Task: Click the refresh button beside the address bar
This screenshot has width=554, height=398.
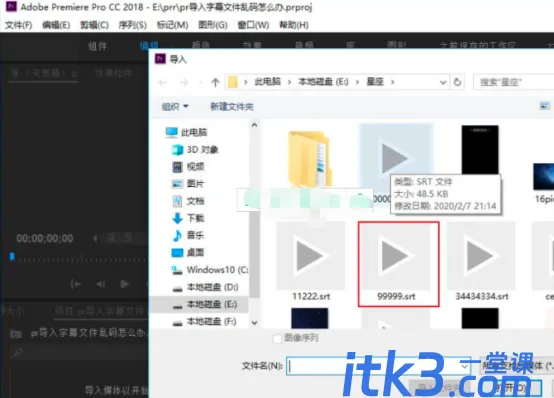Action: tap(457, 82)
